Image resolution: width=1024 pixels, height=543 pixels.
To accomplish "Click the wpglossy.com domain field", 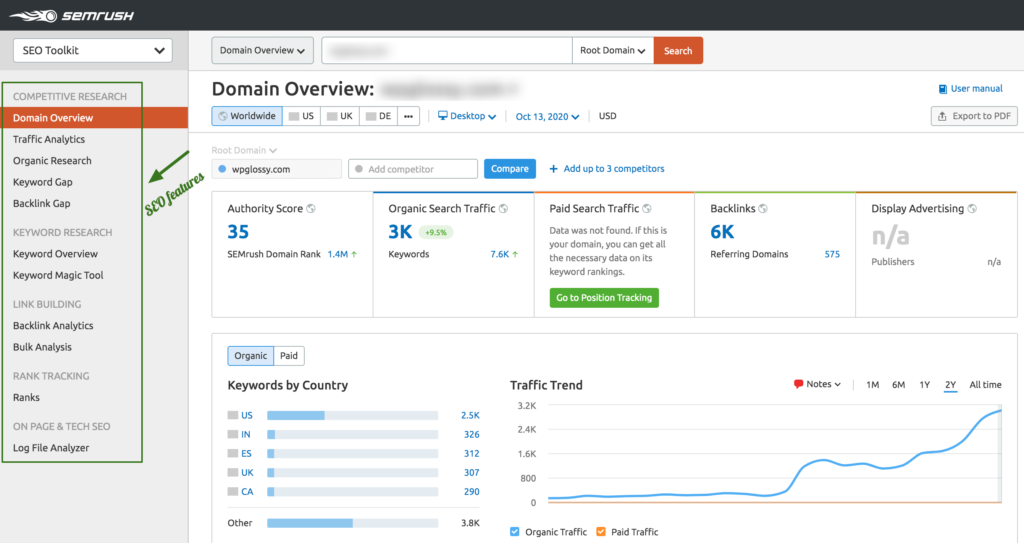I will click(x=277, y=169).
